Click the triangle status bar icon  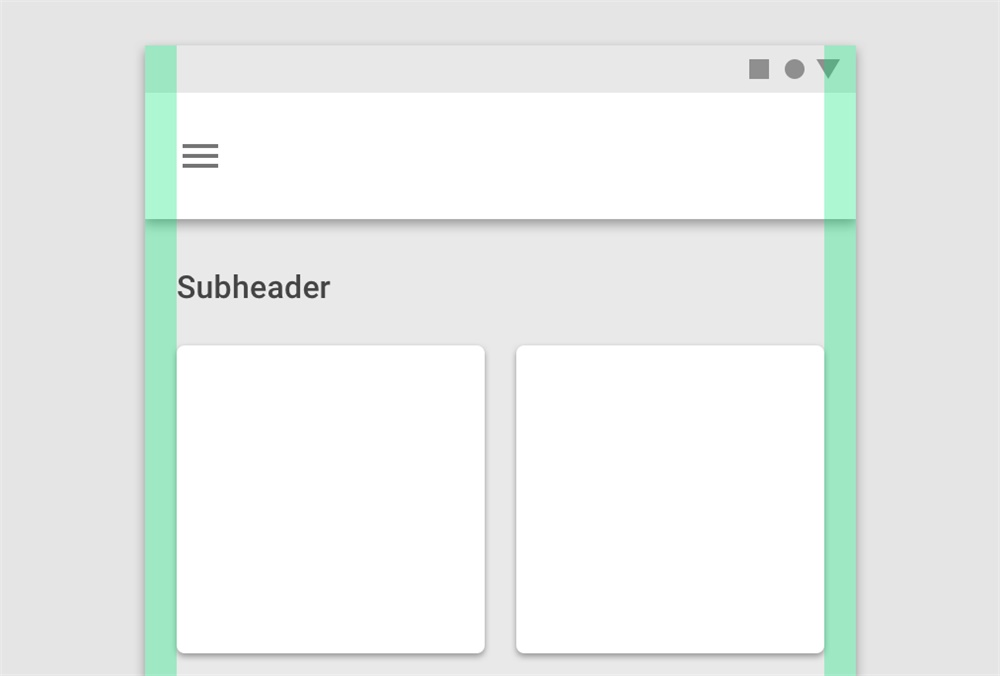[828, 68]
